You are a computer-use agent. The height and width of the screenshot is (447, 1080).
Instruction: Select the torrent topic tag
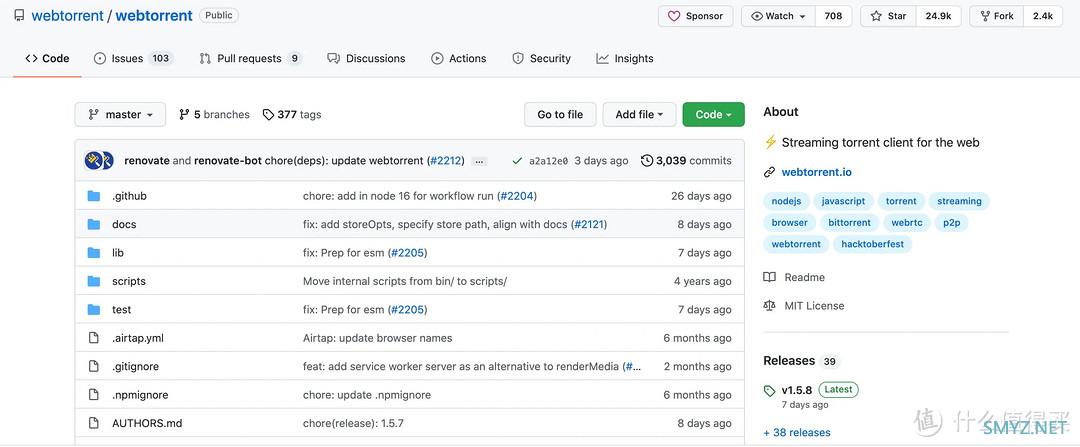(901, 201)
